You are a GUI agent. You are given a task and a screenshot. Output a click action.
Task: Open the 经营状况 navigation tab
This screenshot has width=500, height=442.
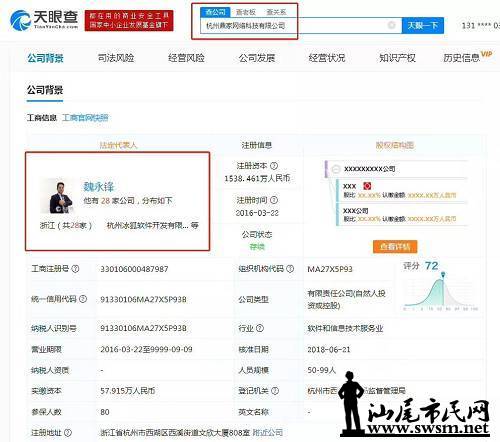tap(327, 58)
